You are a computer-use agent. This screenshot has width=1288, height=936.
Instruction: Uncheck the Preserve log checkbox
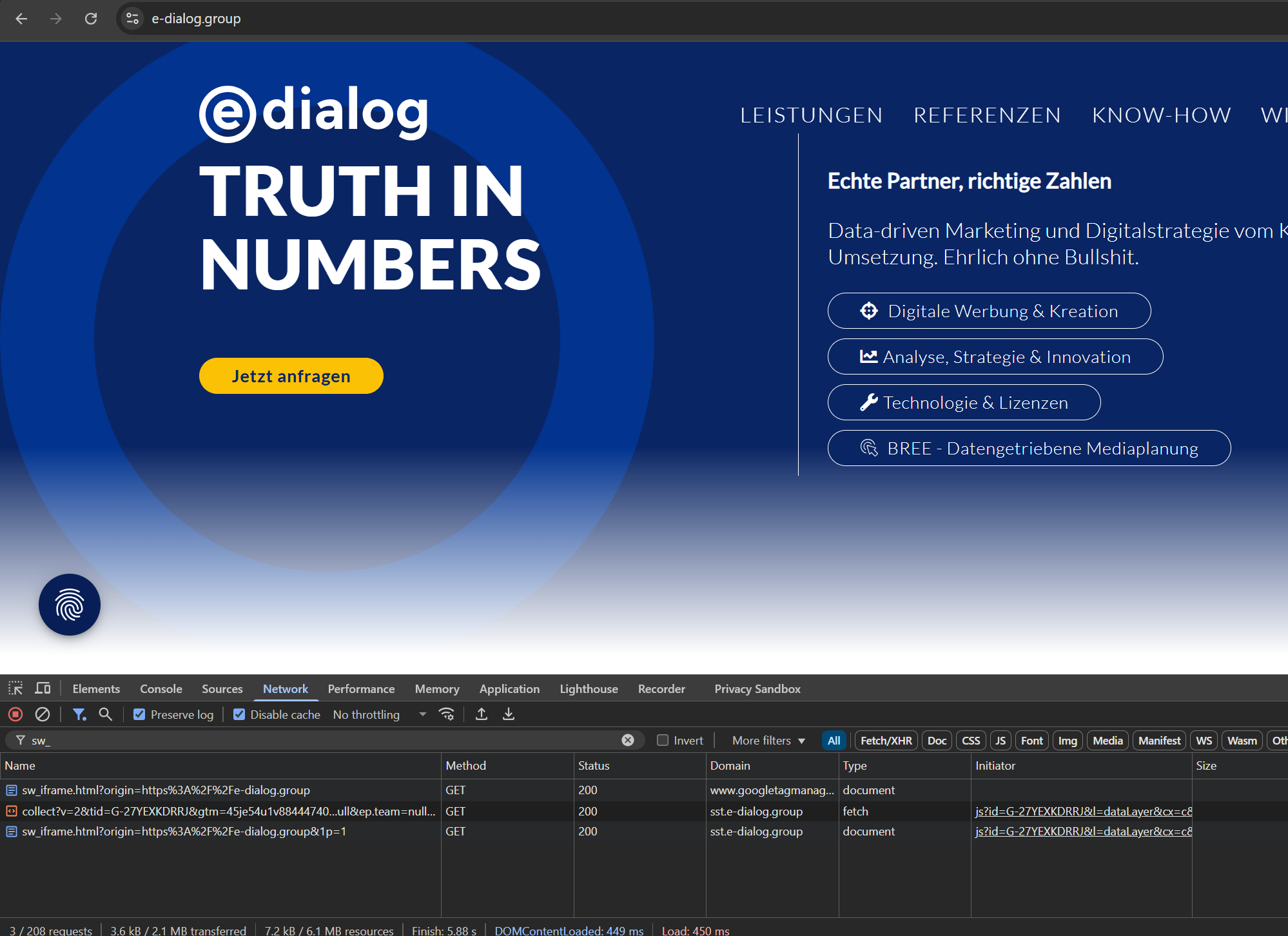tap(139, 714)
